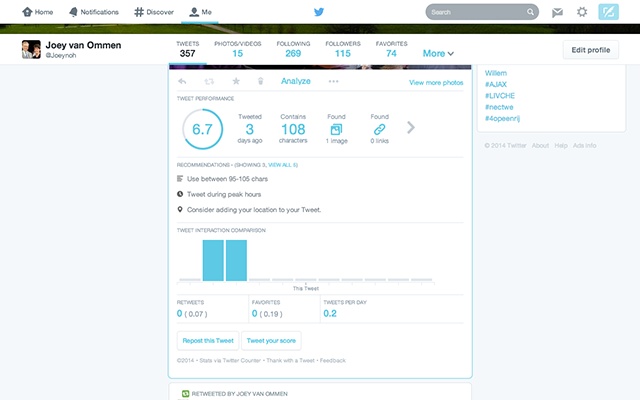Open the tweet's more options dots
The image size is (640, 400).
pyautogui.click(x=333, y=81)
